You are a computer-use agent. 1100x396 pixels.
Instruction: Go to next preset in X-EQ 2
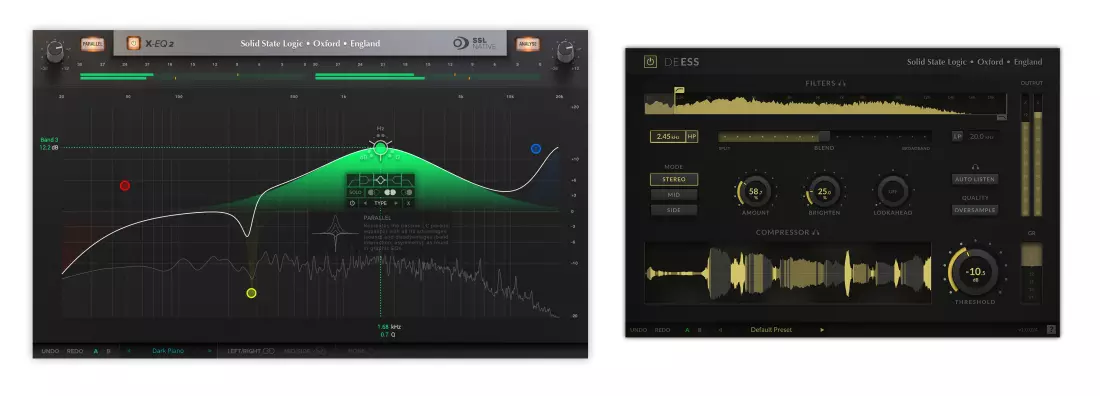pos(210,350)
